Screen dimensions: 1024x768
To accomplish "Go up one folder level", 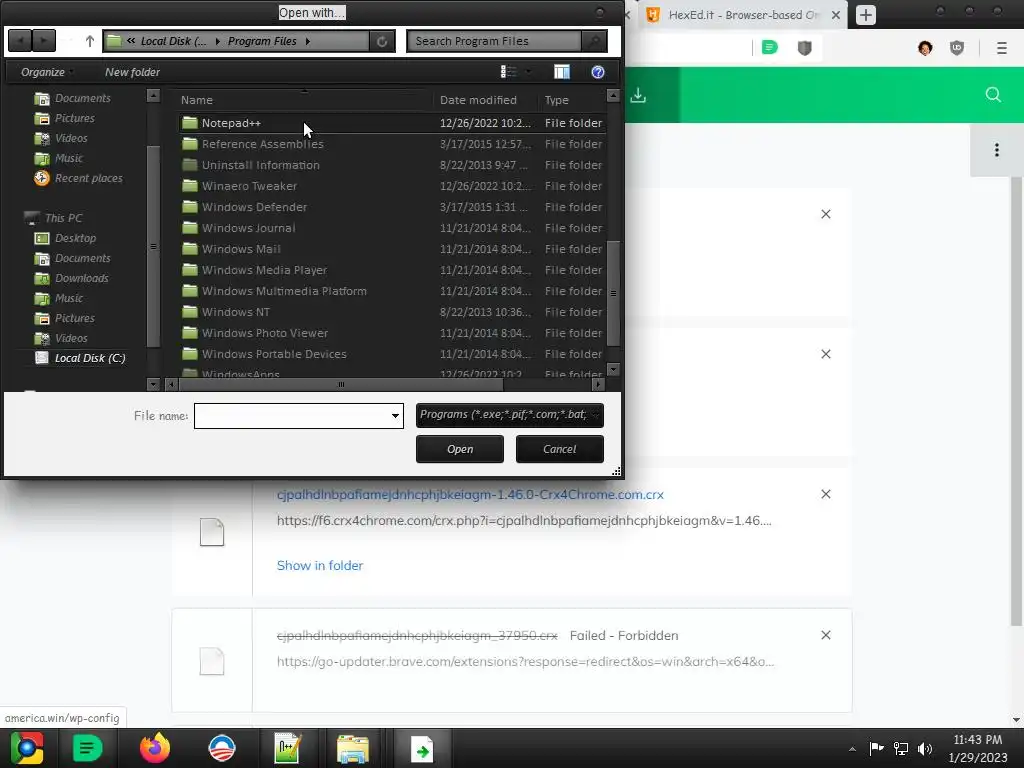I will pyautogui.click(x=89, y=41).
